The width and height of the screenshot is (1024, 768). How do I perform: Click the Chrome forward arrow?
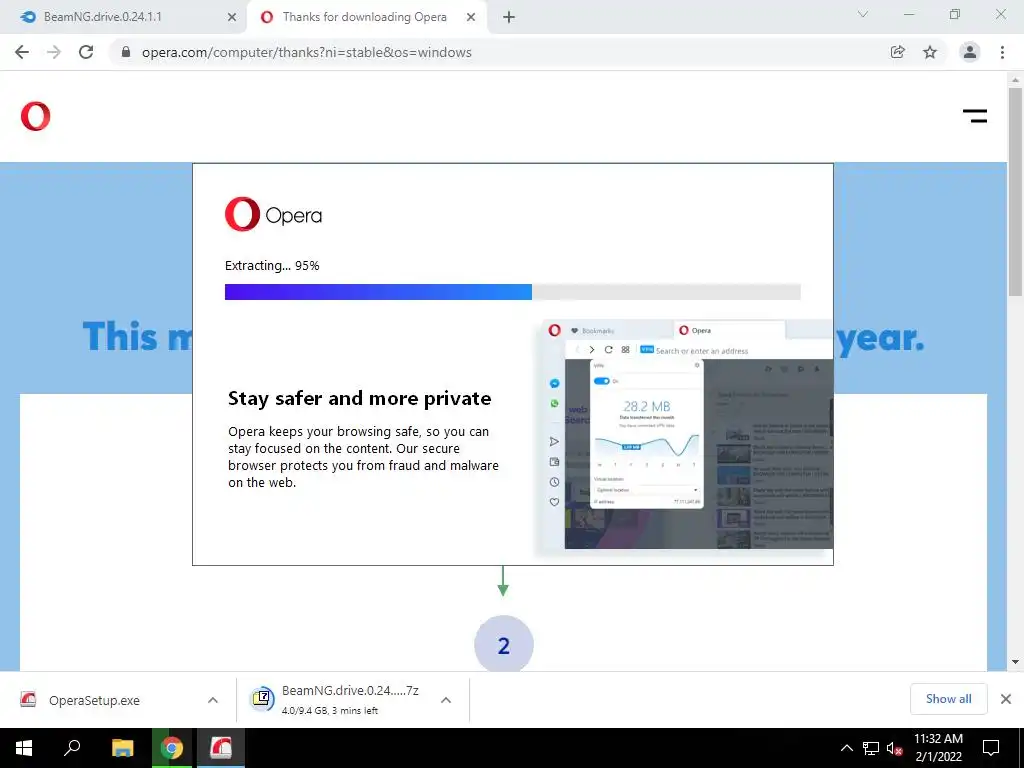click(x=54, y=52)
